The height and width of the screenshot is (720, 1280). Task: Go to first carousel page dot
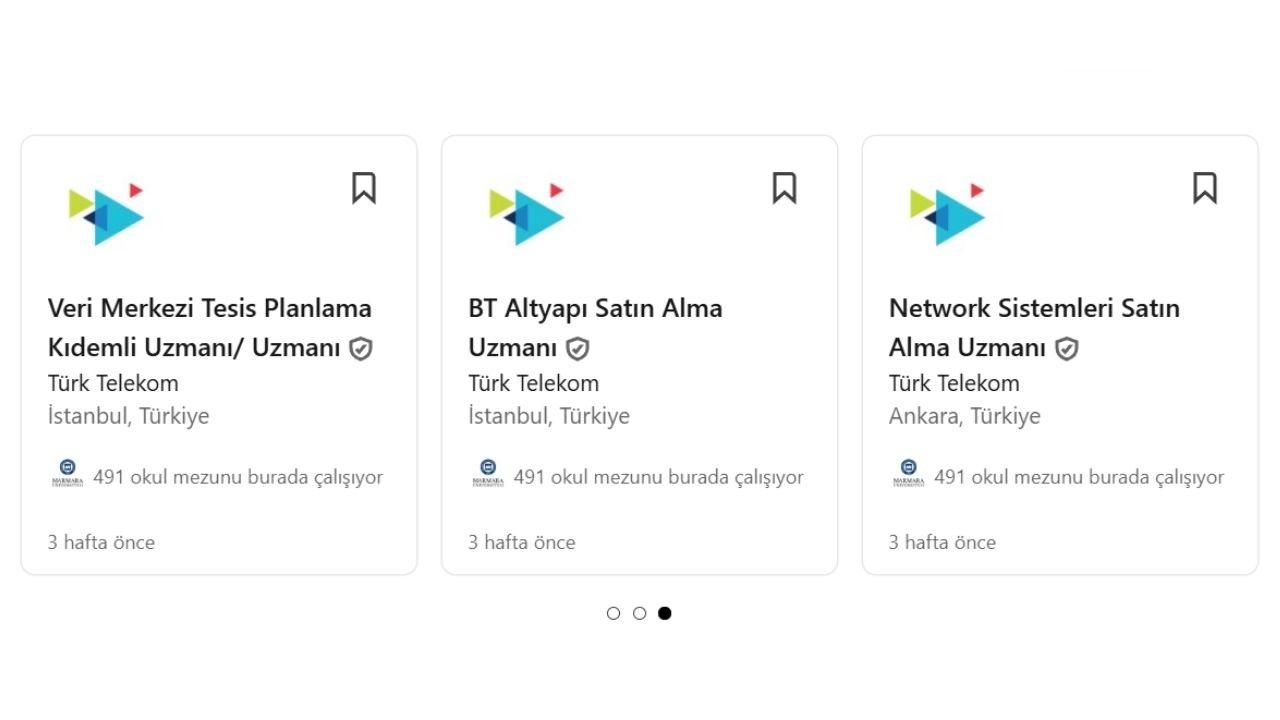(614, 613)
